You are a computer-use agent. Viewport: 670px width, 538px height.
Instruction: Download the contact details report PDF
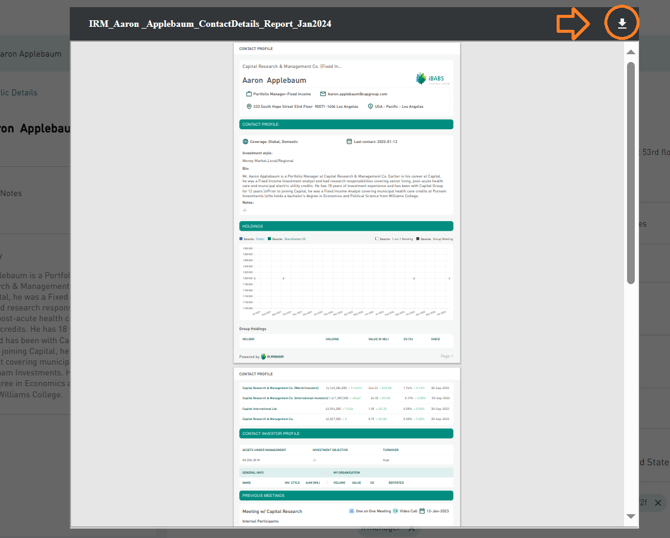coord(622,24)
